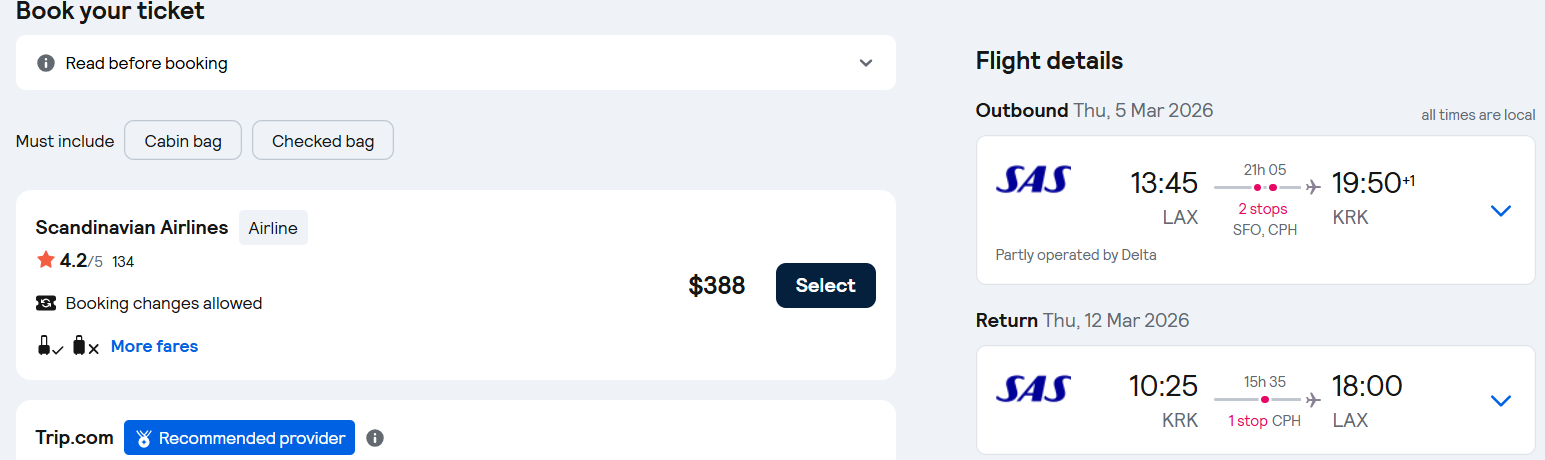Click the SAS logo on outbound flight

pyautogui.click(x=1033, y=180)
